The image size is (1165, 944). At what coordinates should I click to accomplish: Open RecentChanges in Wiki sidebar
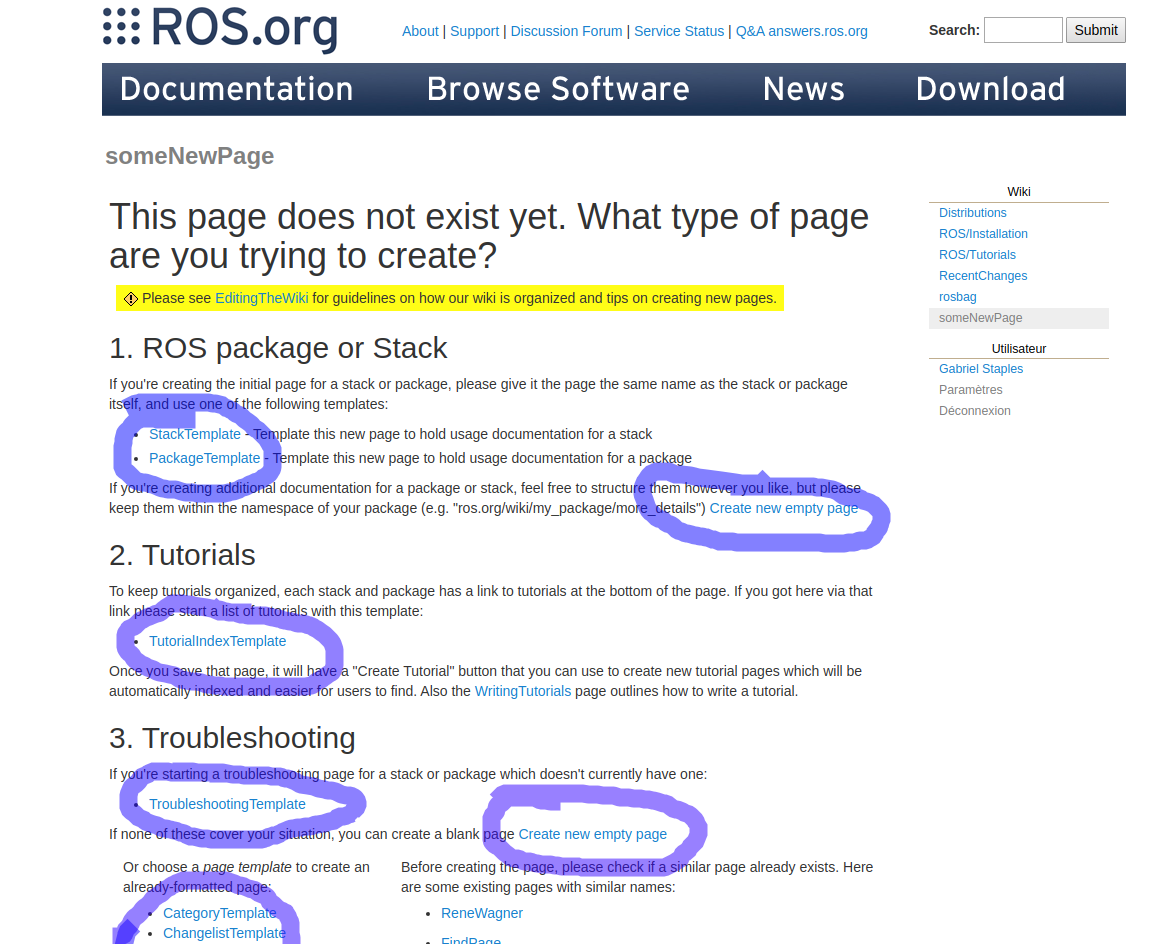983,276
